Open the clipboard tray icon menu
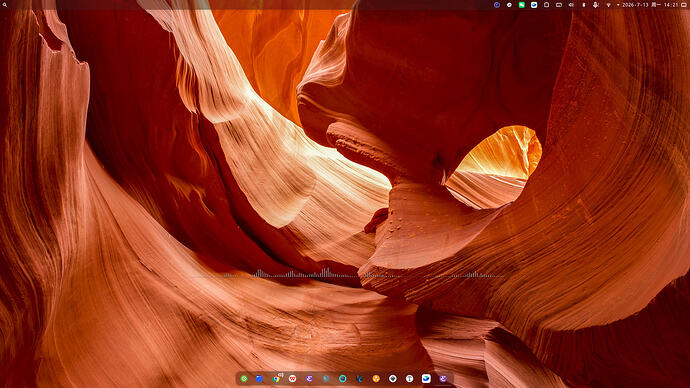 pyautogui.click(x=546, y=5)
